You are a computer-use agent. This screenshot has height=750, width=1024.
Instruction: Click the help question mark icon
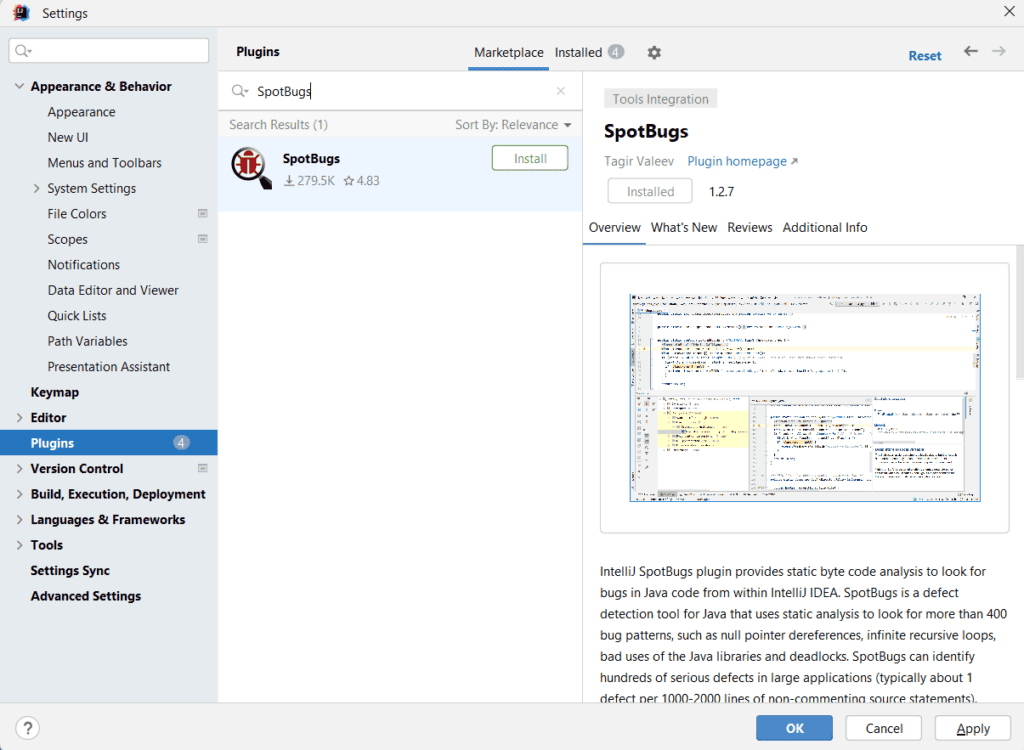26,728
